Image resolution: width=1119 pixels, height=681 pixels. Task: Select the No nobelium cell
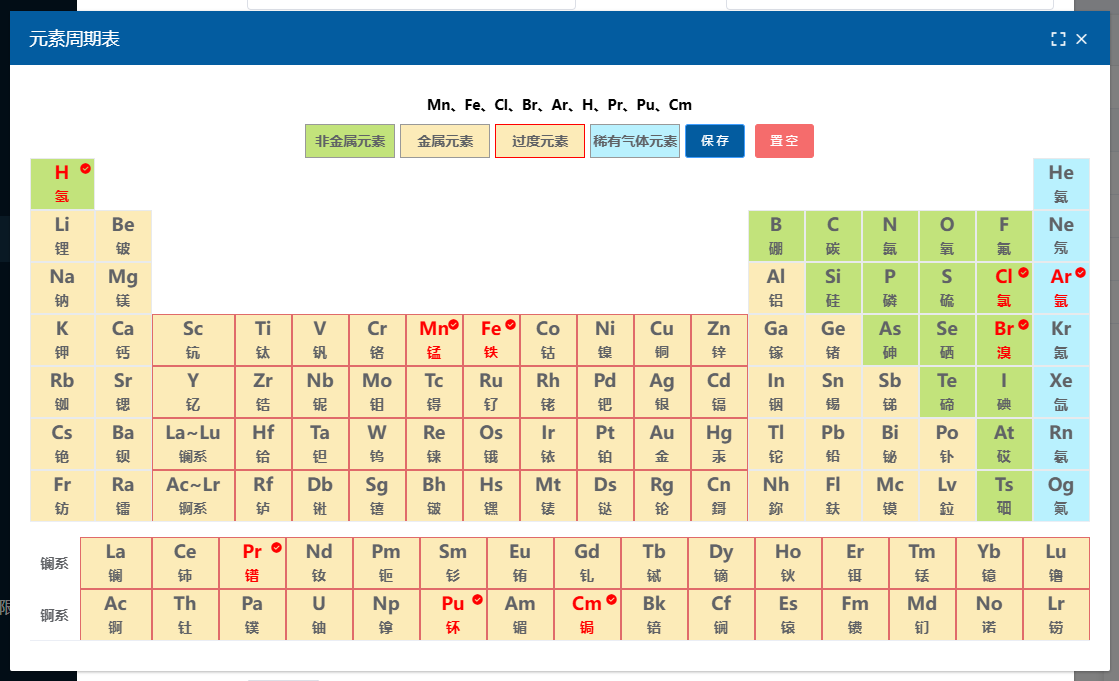(x=989, y=615)
